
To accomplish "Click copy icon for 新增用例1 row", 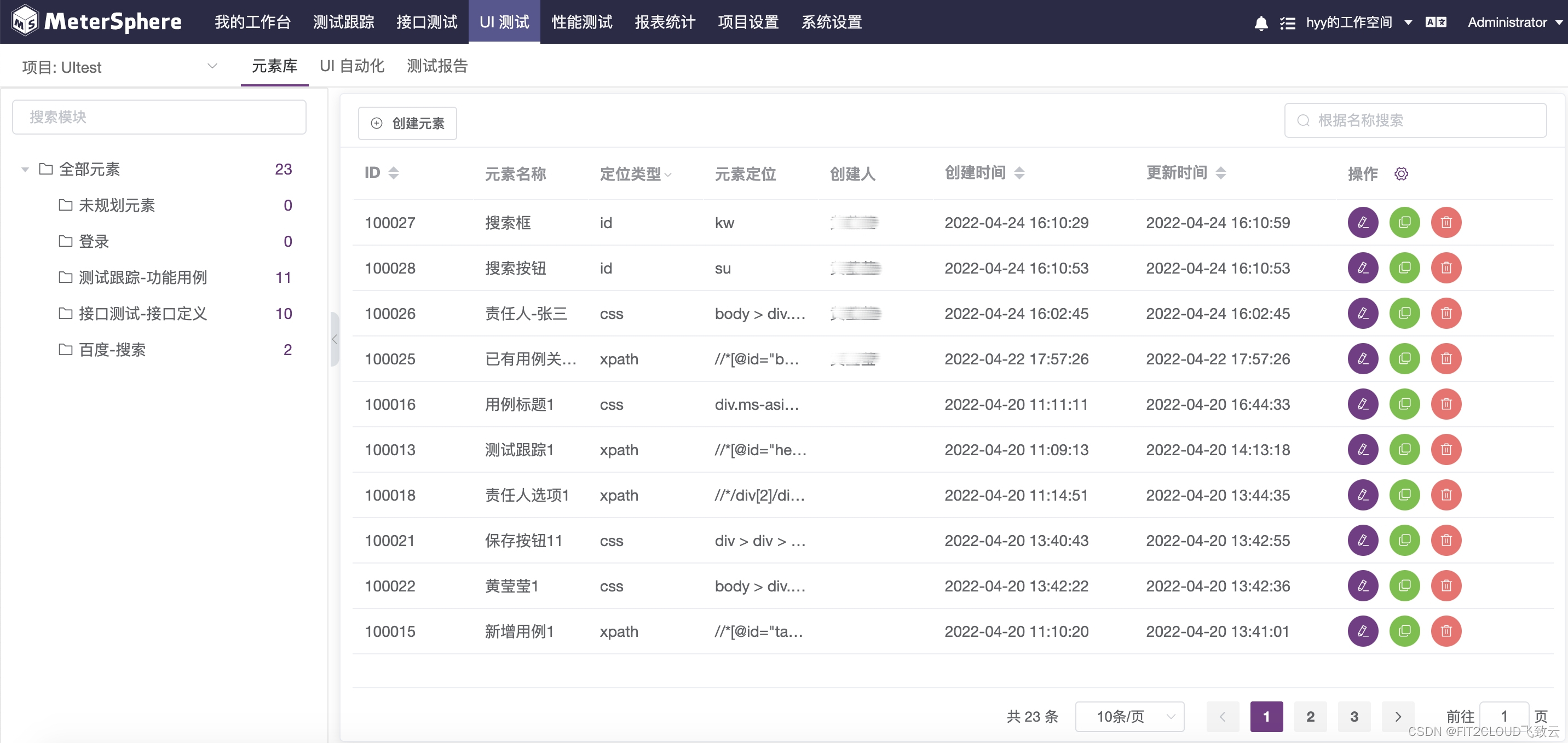I will coord(1404,631).
